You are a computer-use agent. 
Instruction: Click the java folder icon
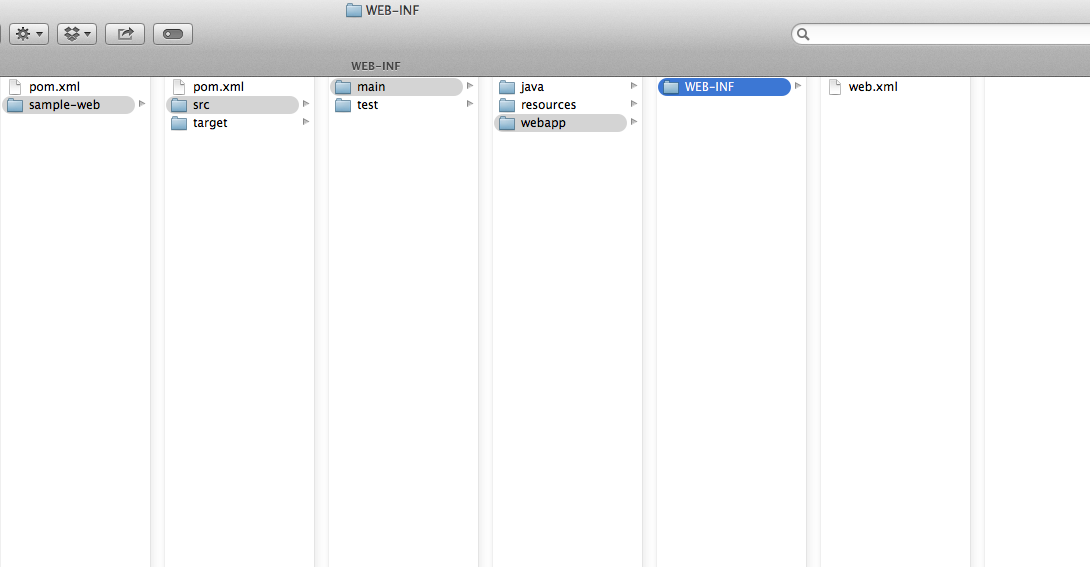(507, 87)
